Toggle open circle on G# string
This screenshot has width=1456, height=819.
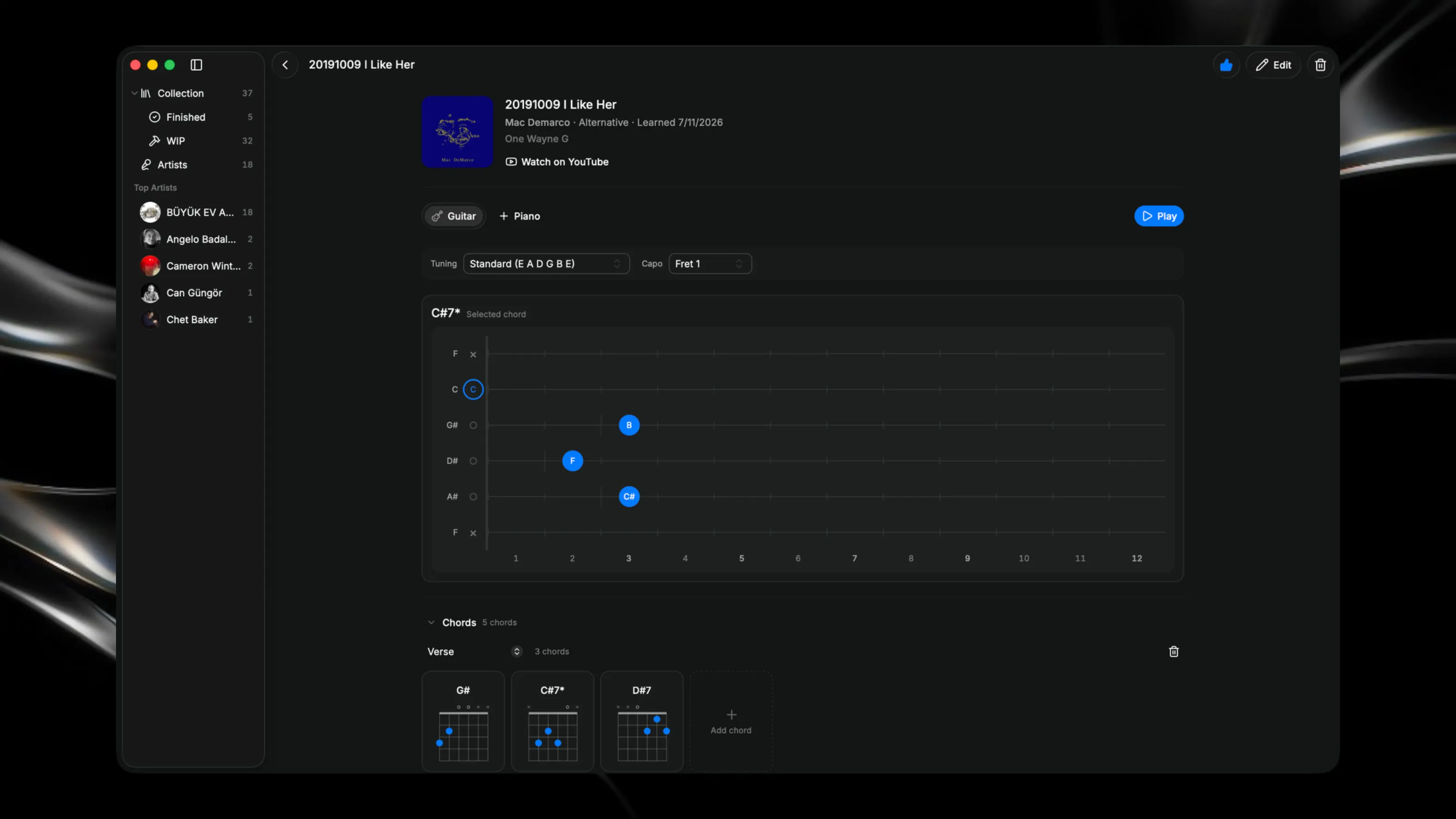tap(473, 425)
